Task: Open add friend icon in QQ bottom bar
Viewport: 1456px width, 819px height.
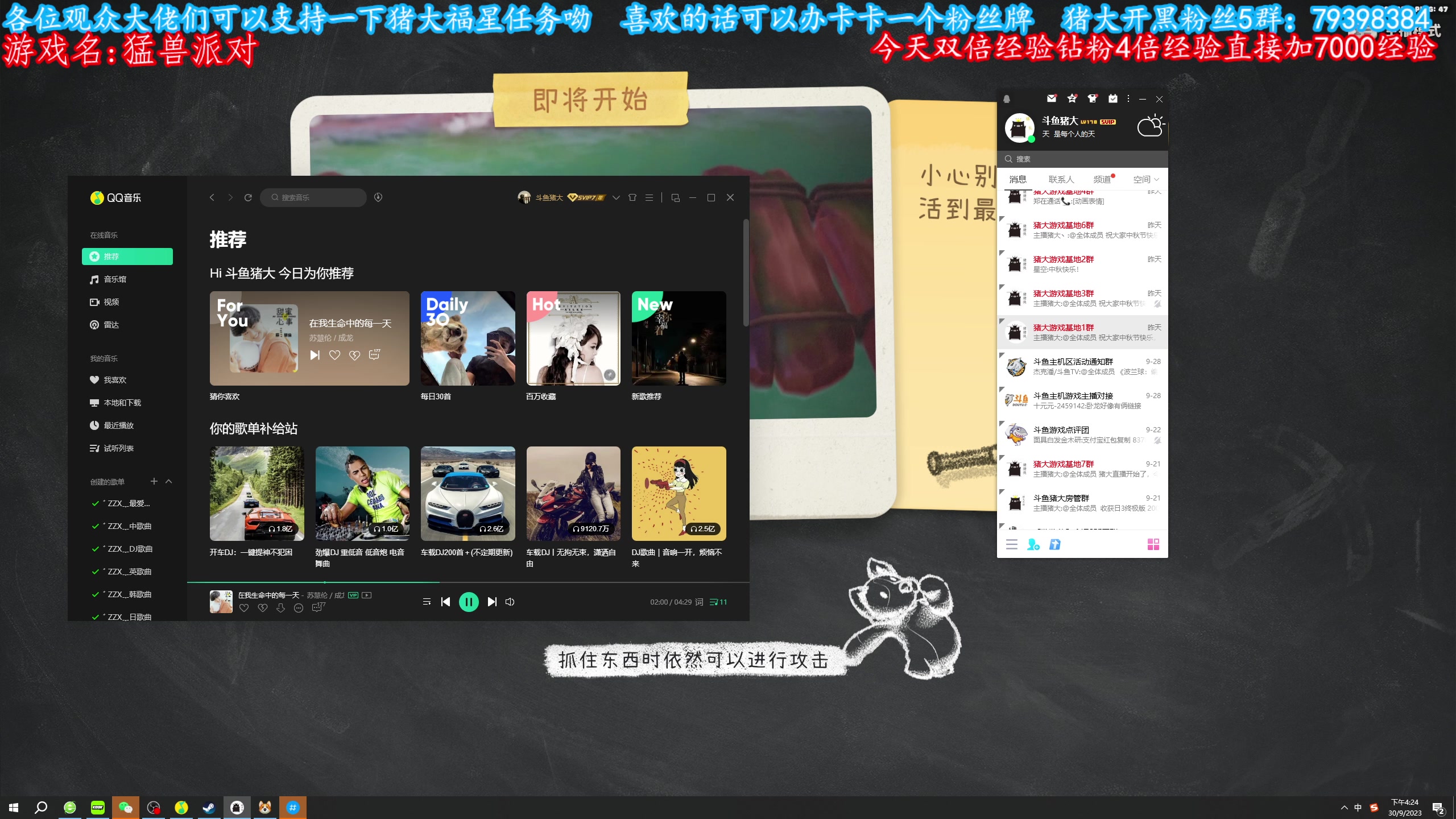Action: click(1033, 545)
